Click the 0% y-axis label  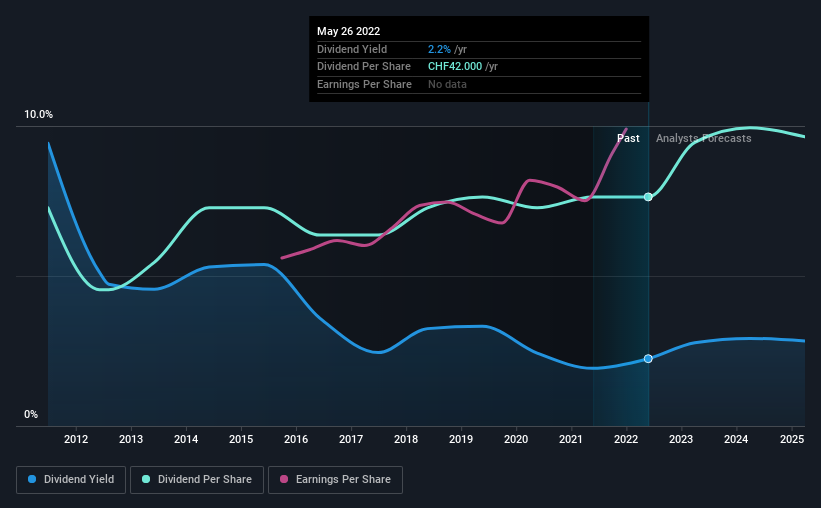pos(31,414)
